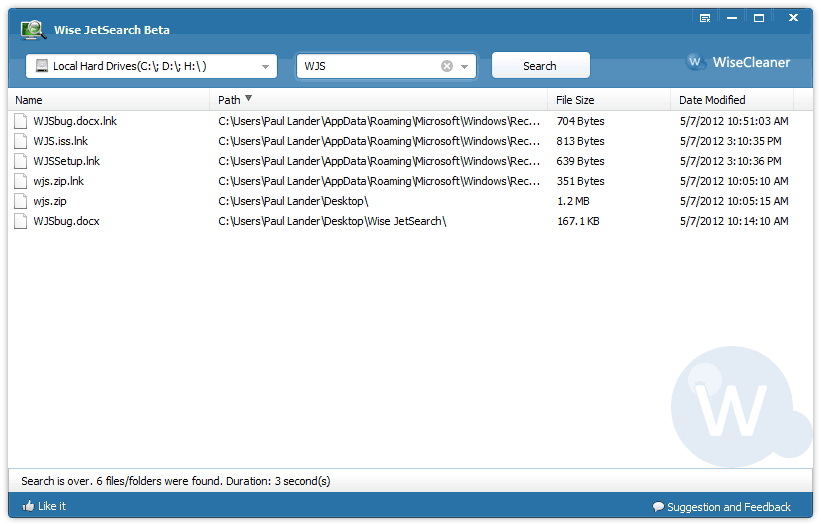The height and width of the screenshot is (526, 821).
Task: Maximize the Wise JetSearch window
Action: (759, 18)
